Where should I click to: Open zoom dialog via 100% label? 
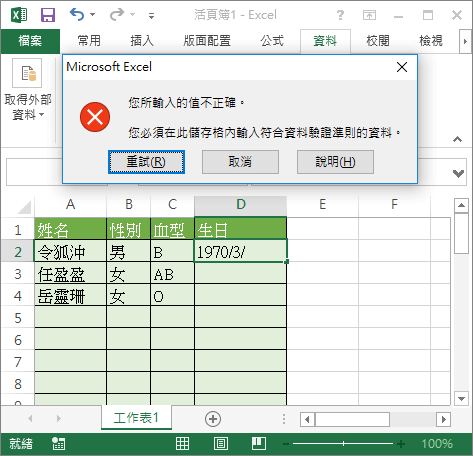click(437, 444)
